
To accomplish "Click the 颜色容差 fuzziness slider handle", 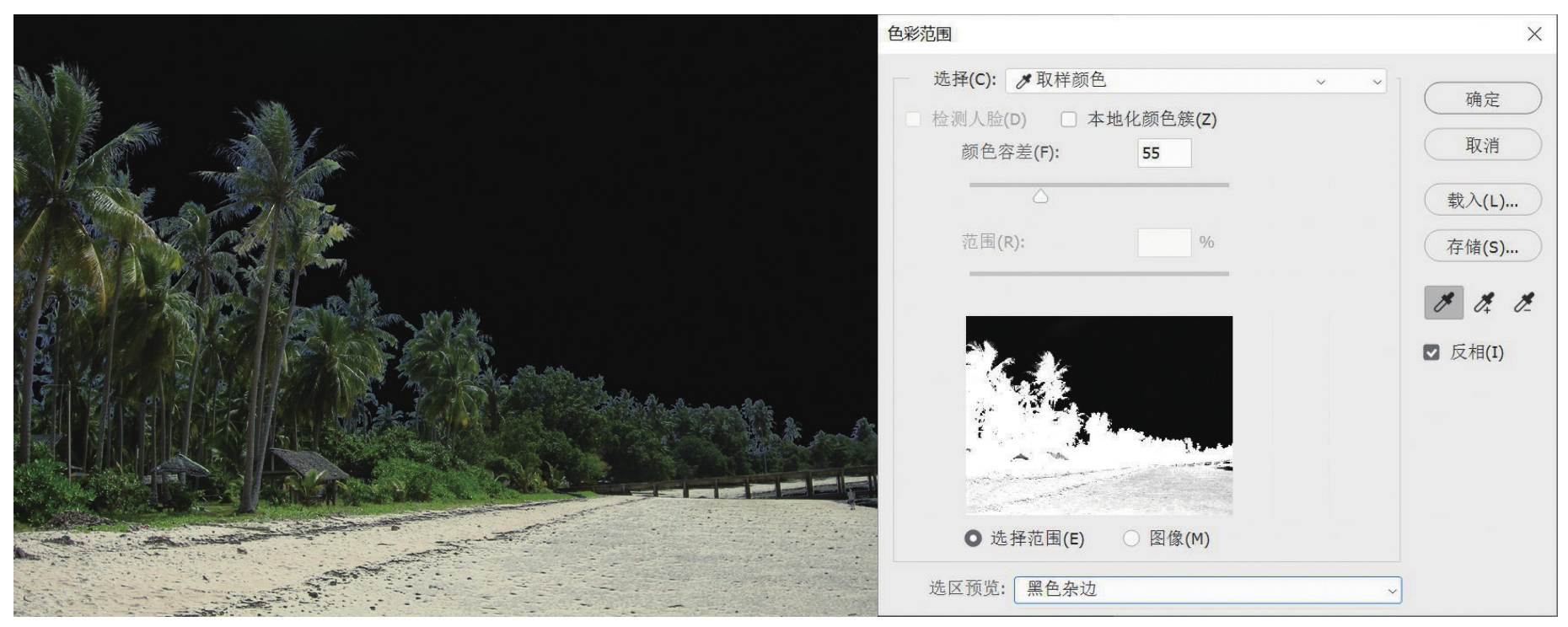I will tap(1041, 196).
